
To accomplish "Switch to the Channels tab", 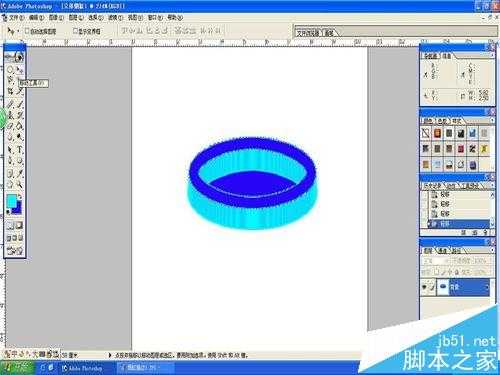I will (x=443, y=250).
